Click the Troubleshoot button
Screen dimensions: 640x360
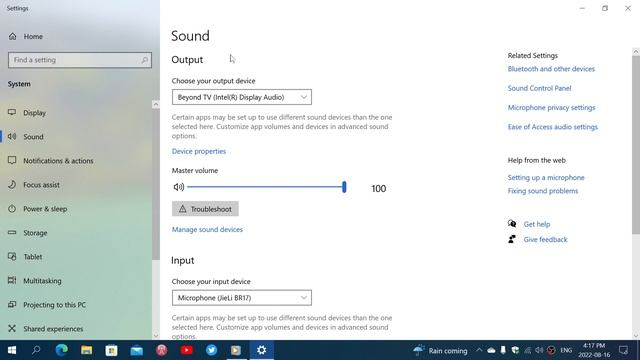205,209
